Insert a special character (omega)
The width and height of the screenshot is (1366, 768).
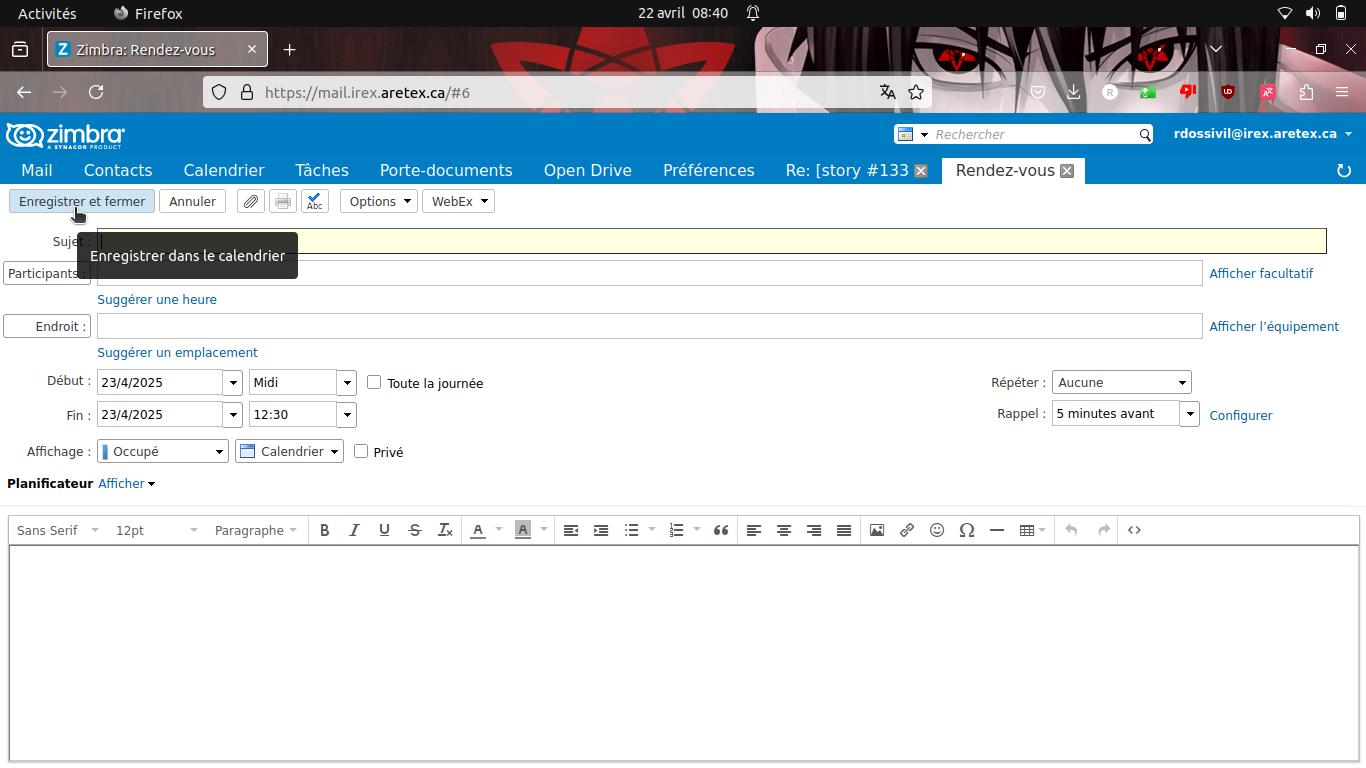pyautogui.click(x=967, y=530)
